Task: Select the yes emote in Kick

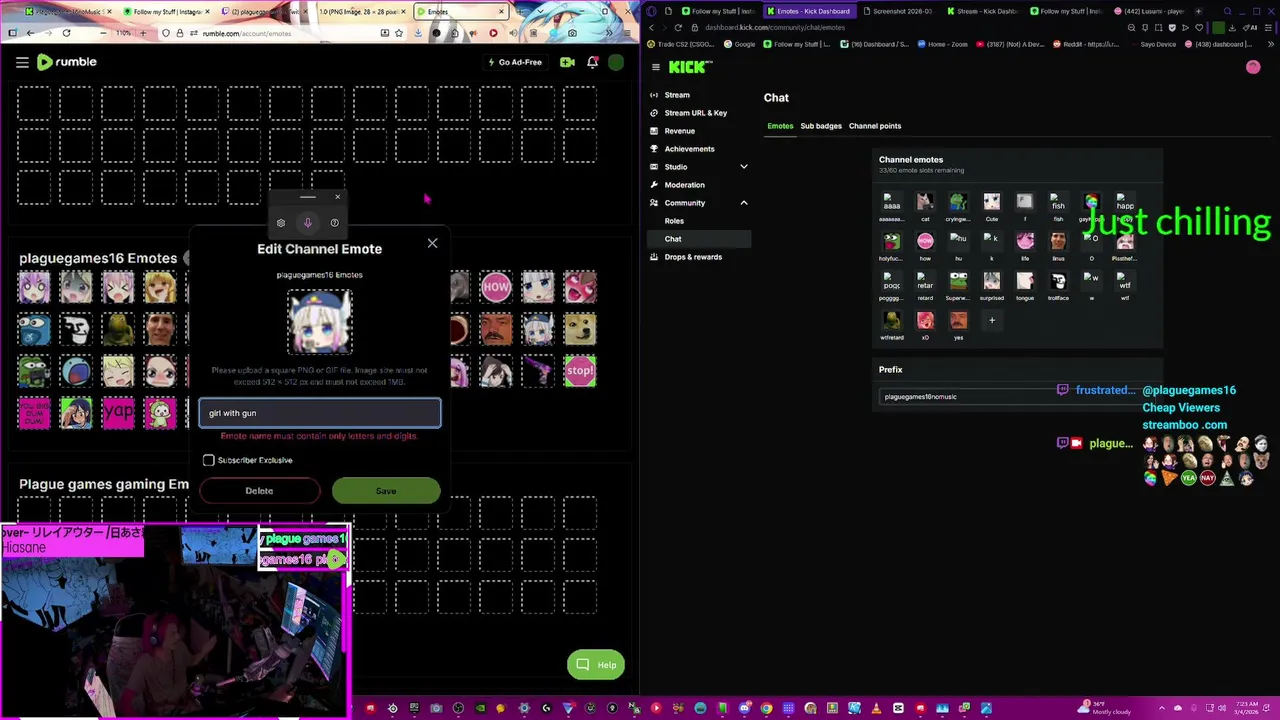Action: pos(958,321)
